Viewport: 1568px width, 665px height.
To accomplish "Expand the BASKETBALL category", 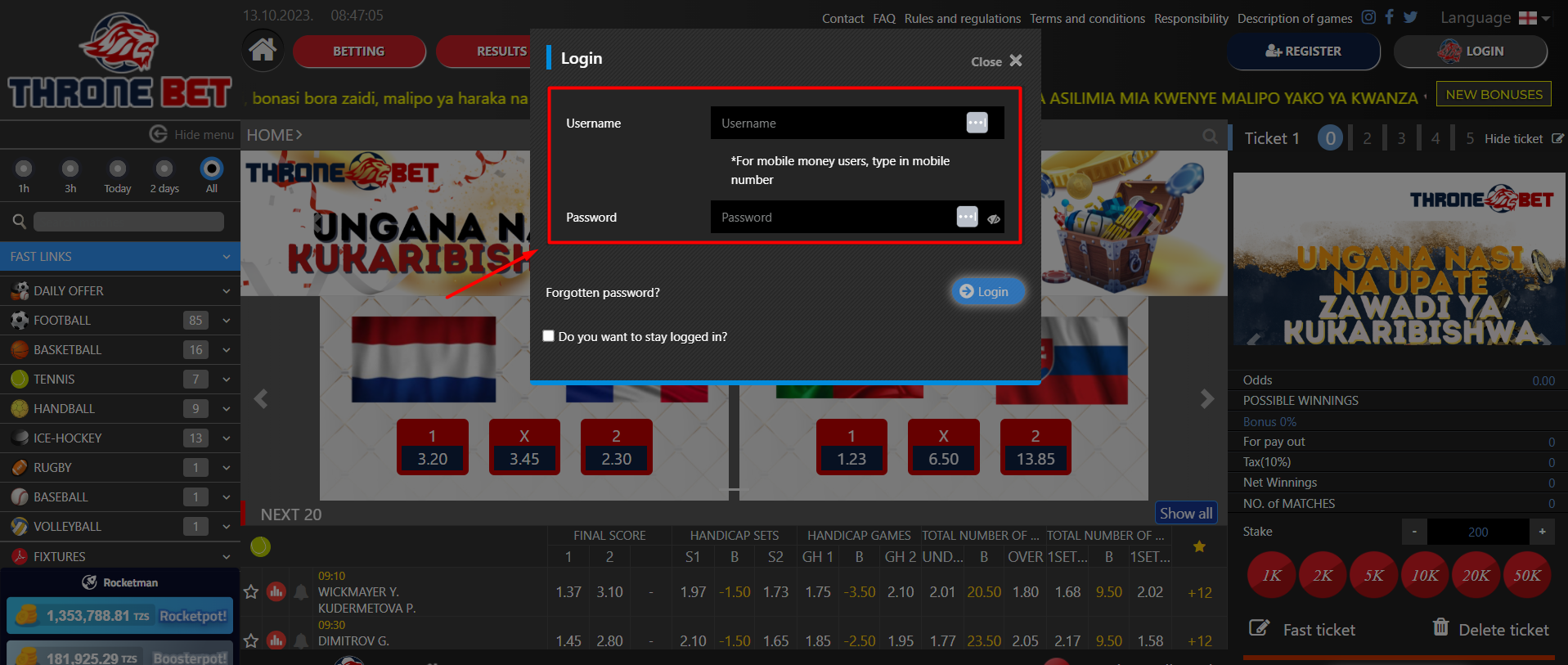I will click(119, 349).
